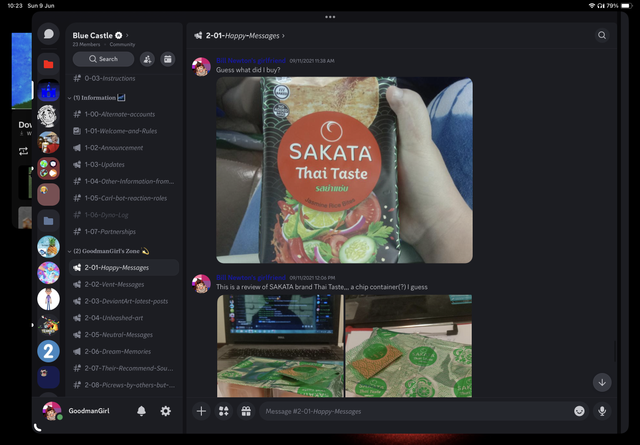Open the laptop and packet photo
Image resolution: width=640 pixels, height=445 pixels.
(280, 346)
